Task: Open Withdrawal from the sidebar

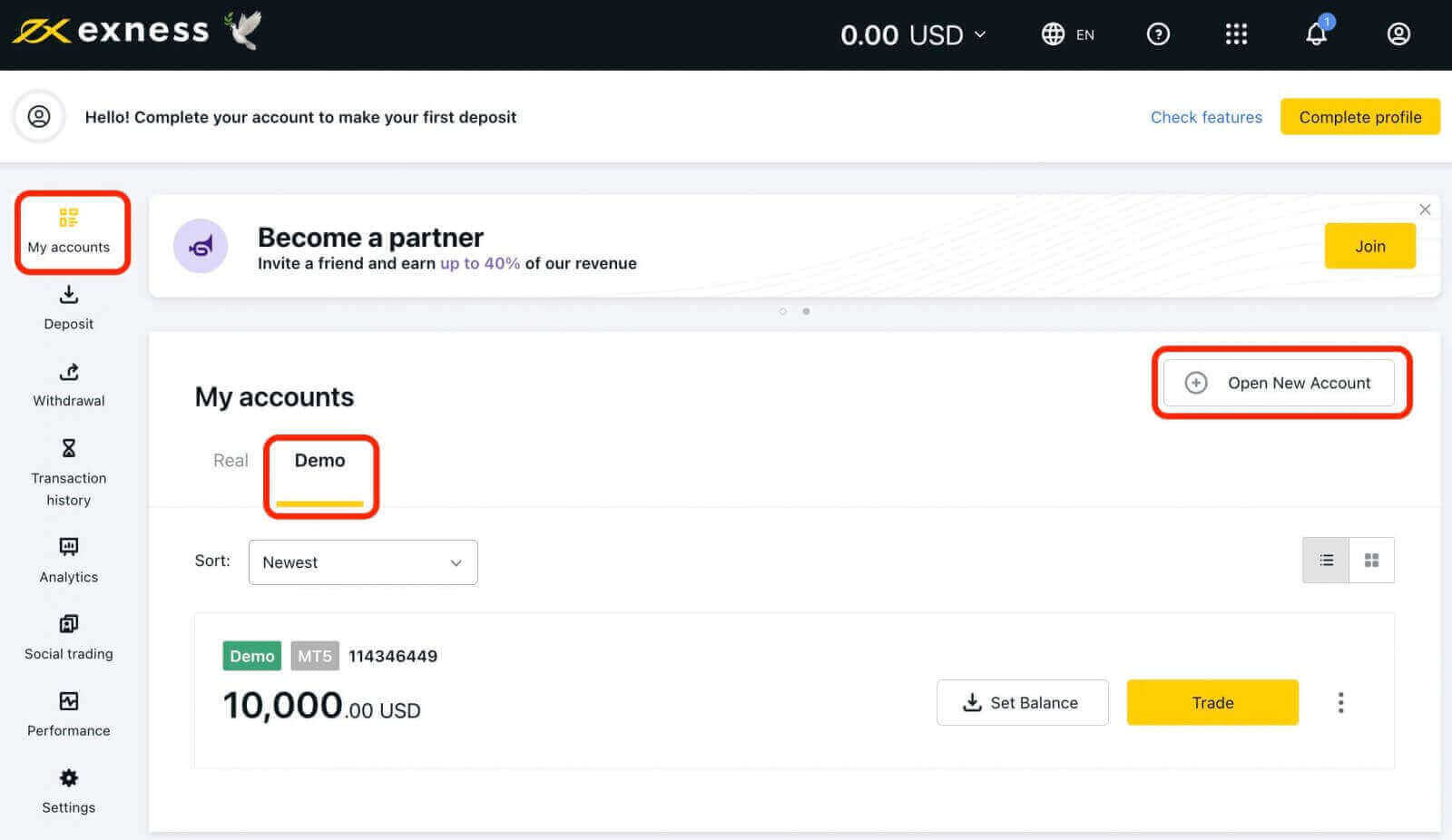Action: 69,385
